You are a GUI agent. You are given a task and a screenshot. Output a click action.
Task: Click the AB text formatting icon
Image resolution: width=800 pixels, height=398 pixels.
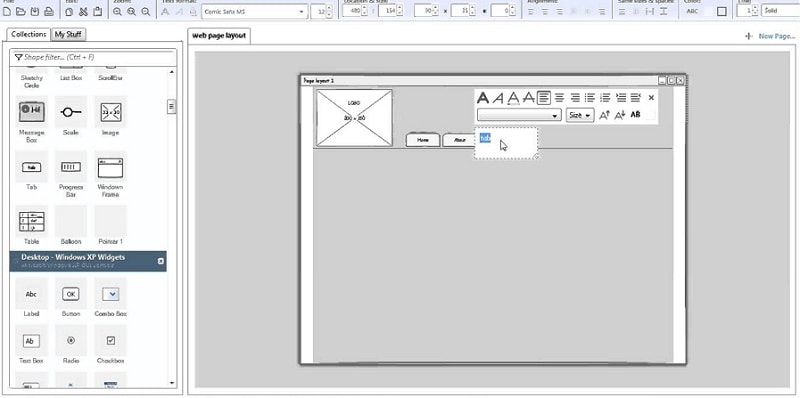click(x=635, y=115)
